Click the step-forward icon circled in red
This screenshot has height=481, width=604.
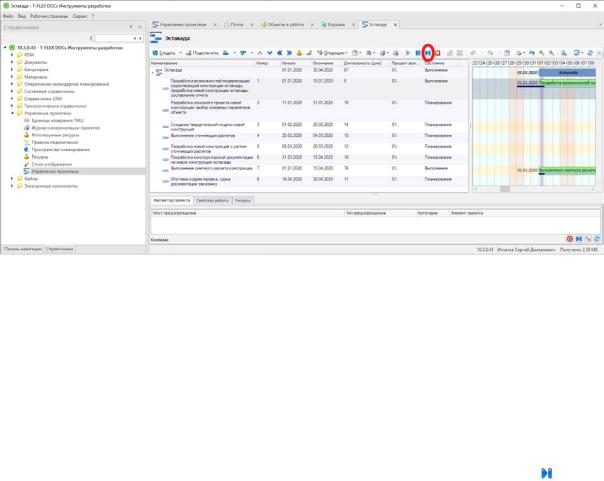point(428,53)
